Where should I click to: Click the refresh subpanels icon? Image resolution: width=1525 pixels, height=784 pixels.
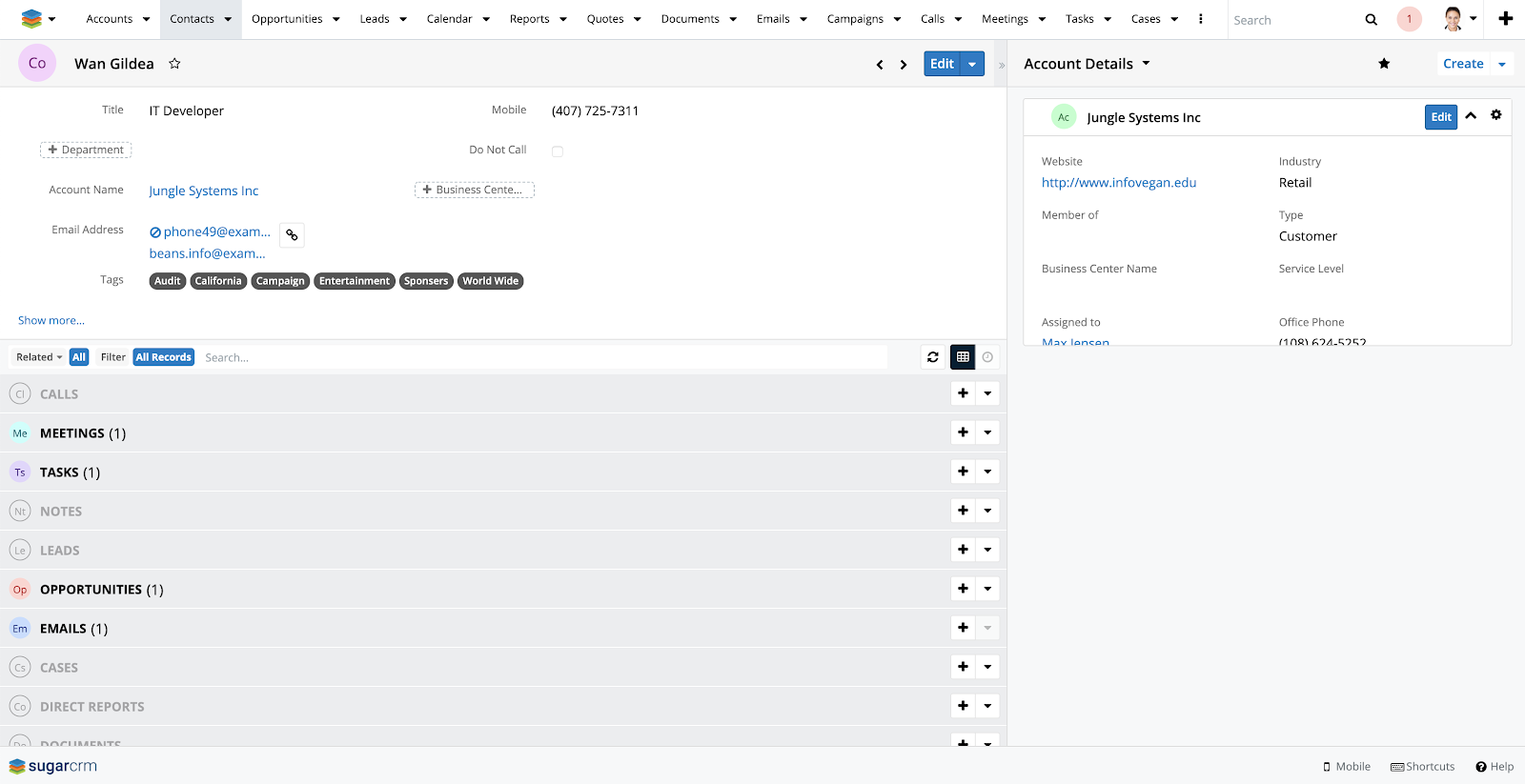coord(933,357)
